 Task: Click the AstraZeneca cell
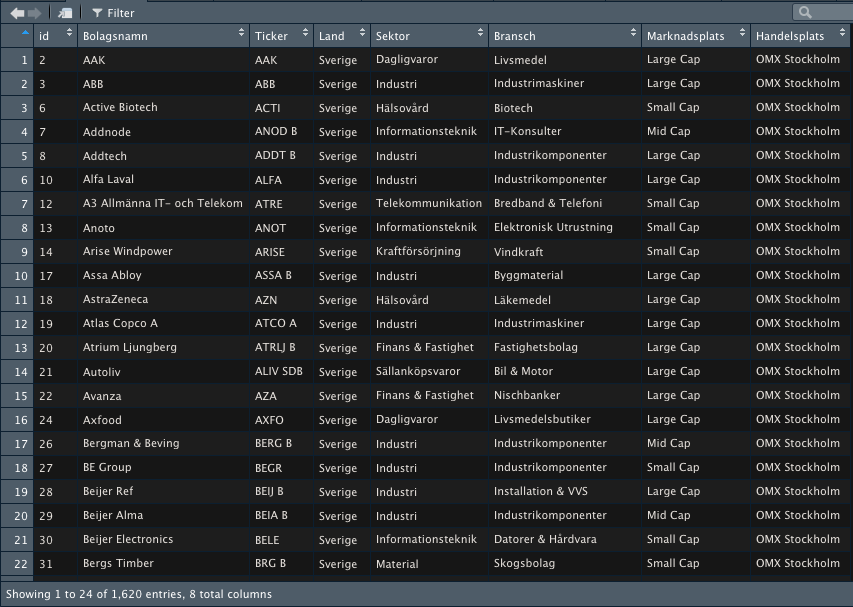[163, 300]
